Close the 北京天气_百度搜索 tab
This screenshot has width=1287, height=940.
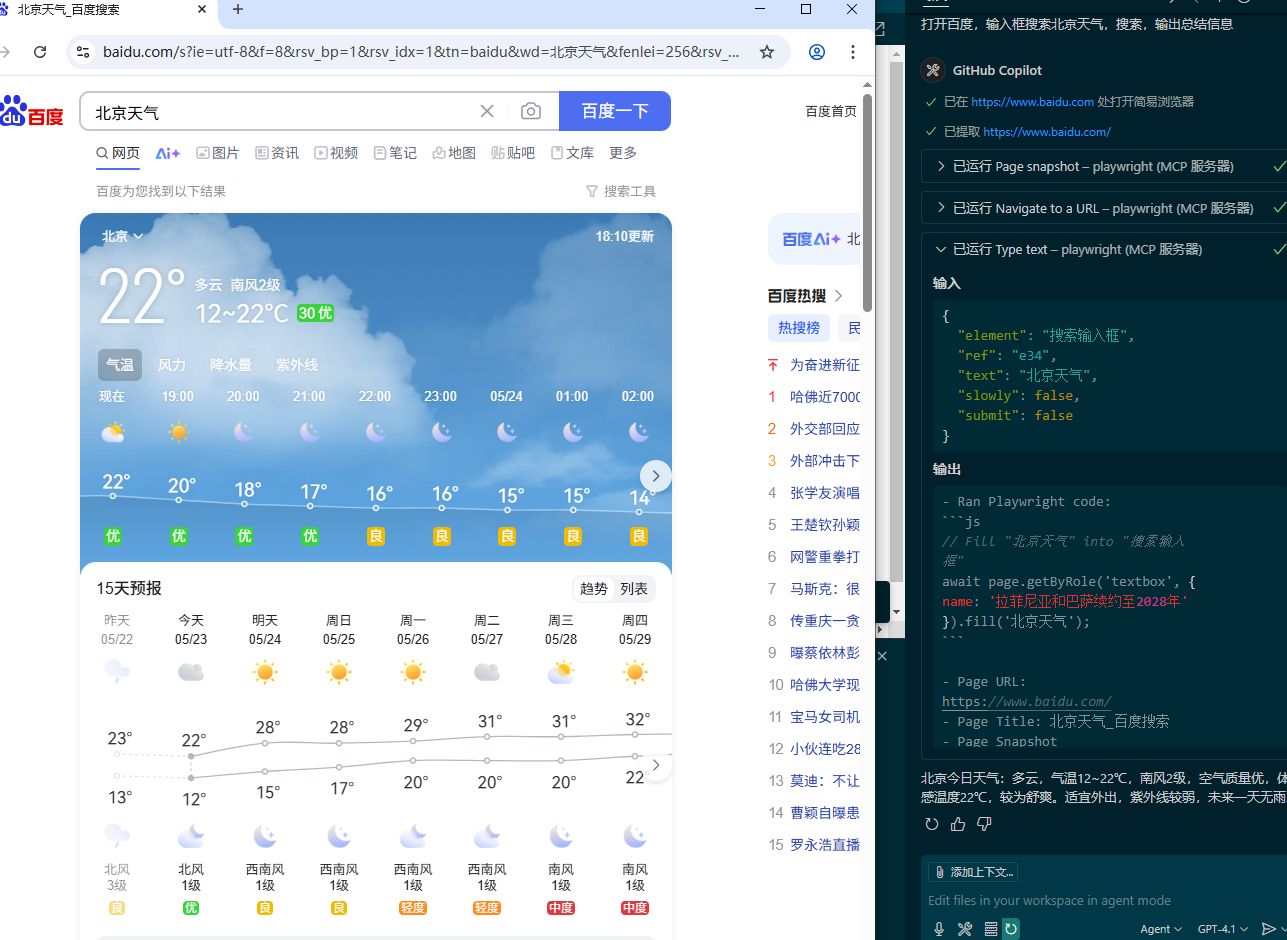tap(202, 9)
